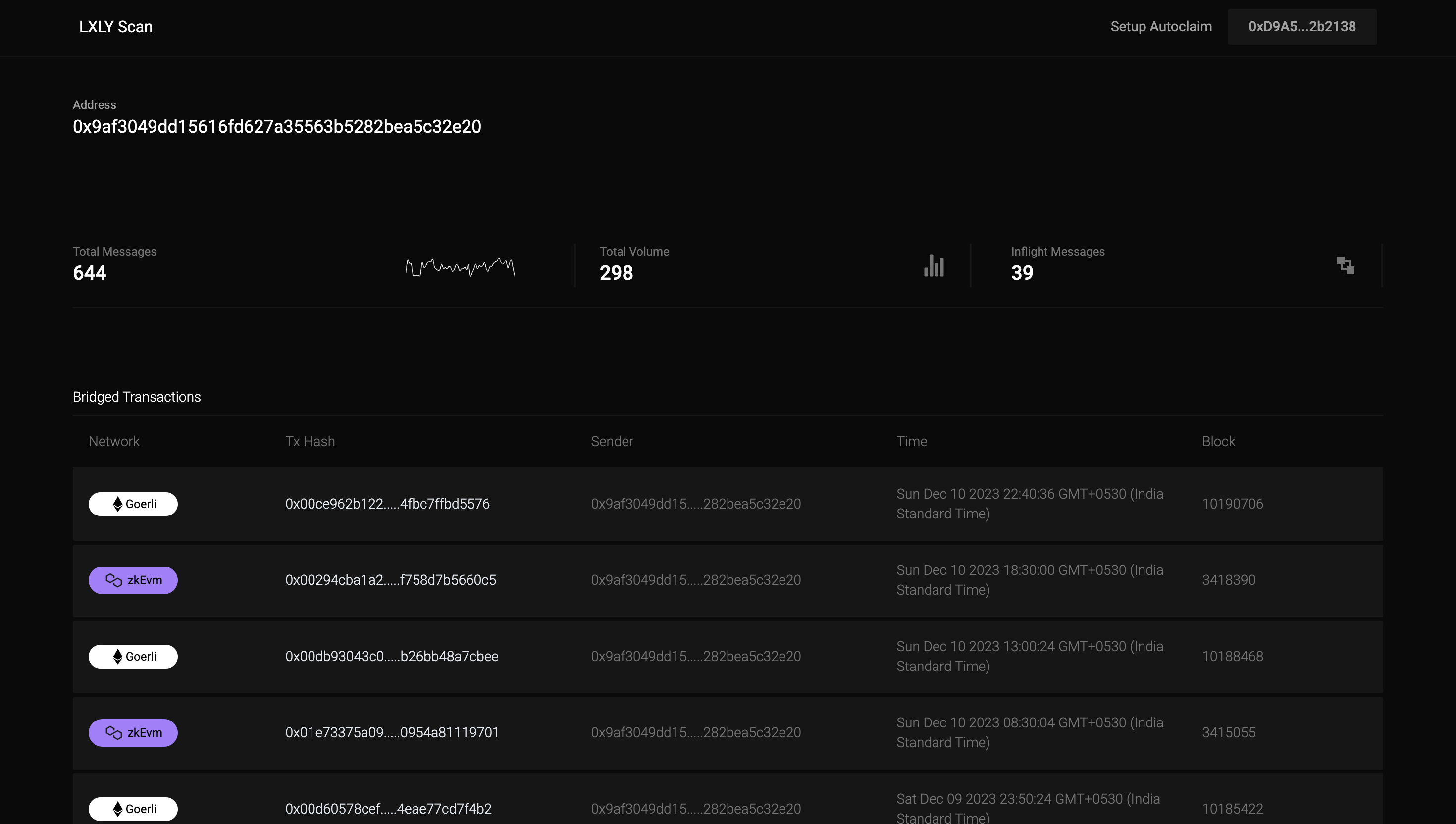This screenshot has height=824, width=1456.
Task: Click the zkEvm badge for block 3418390
Action: [x=133, y=580]
